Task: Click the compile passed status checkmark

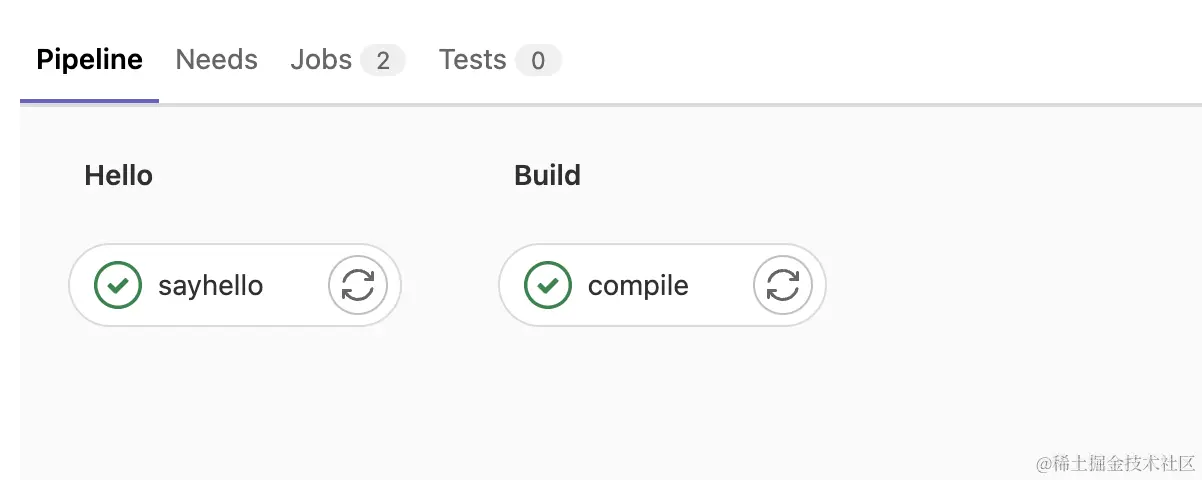Action: (x=548, y=285)
